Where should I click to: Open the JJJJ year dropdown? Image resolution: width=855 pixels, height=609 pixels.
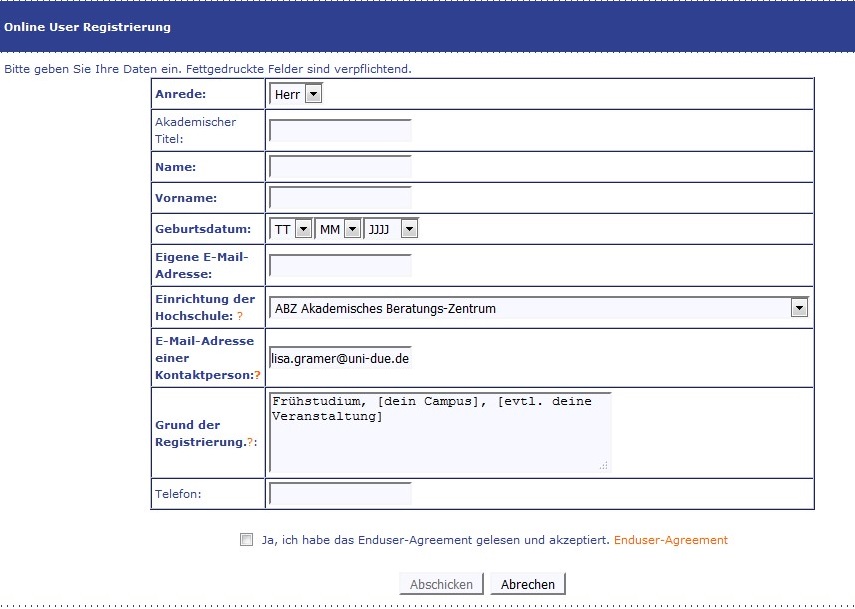point(391,230)
